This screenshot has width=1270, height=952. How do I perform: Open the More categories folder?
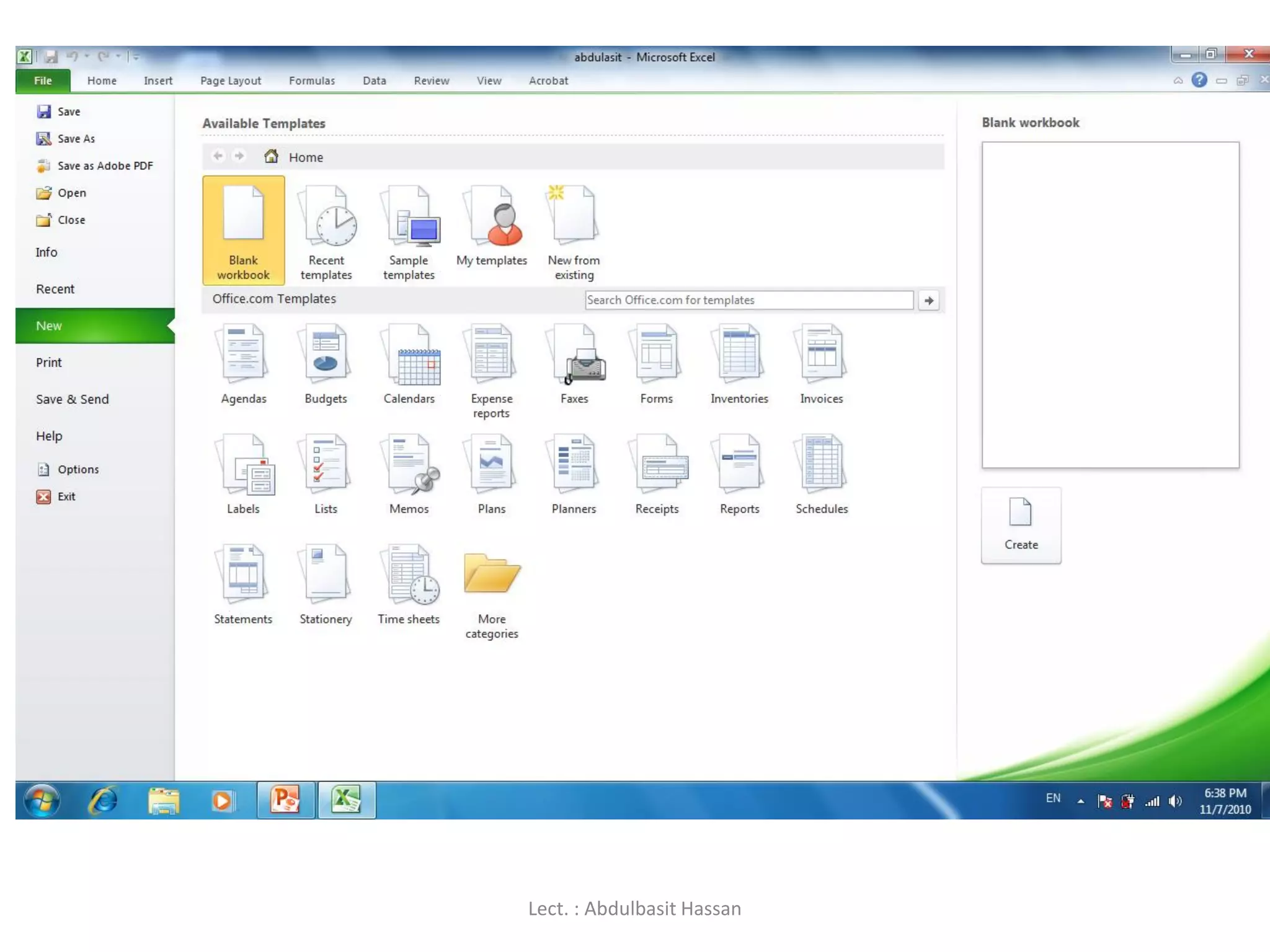[492, 592]
